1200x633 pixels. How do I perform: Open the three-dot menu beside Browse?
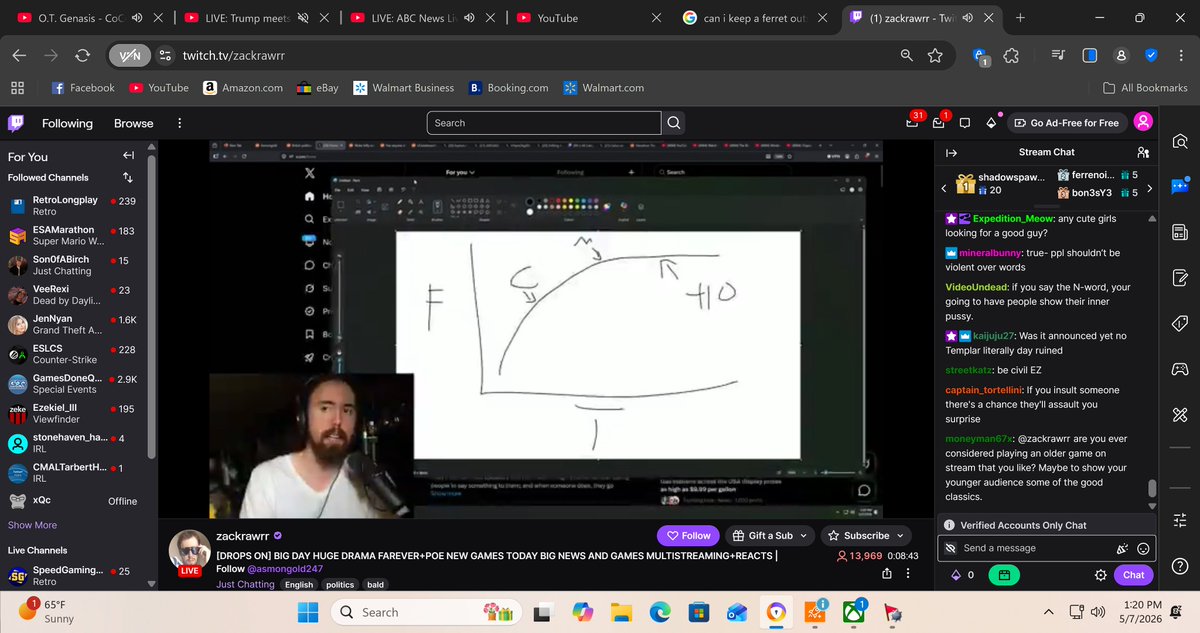pos(180,123)
